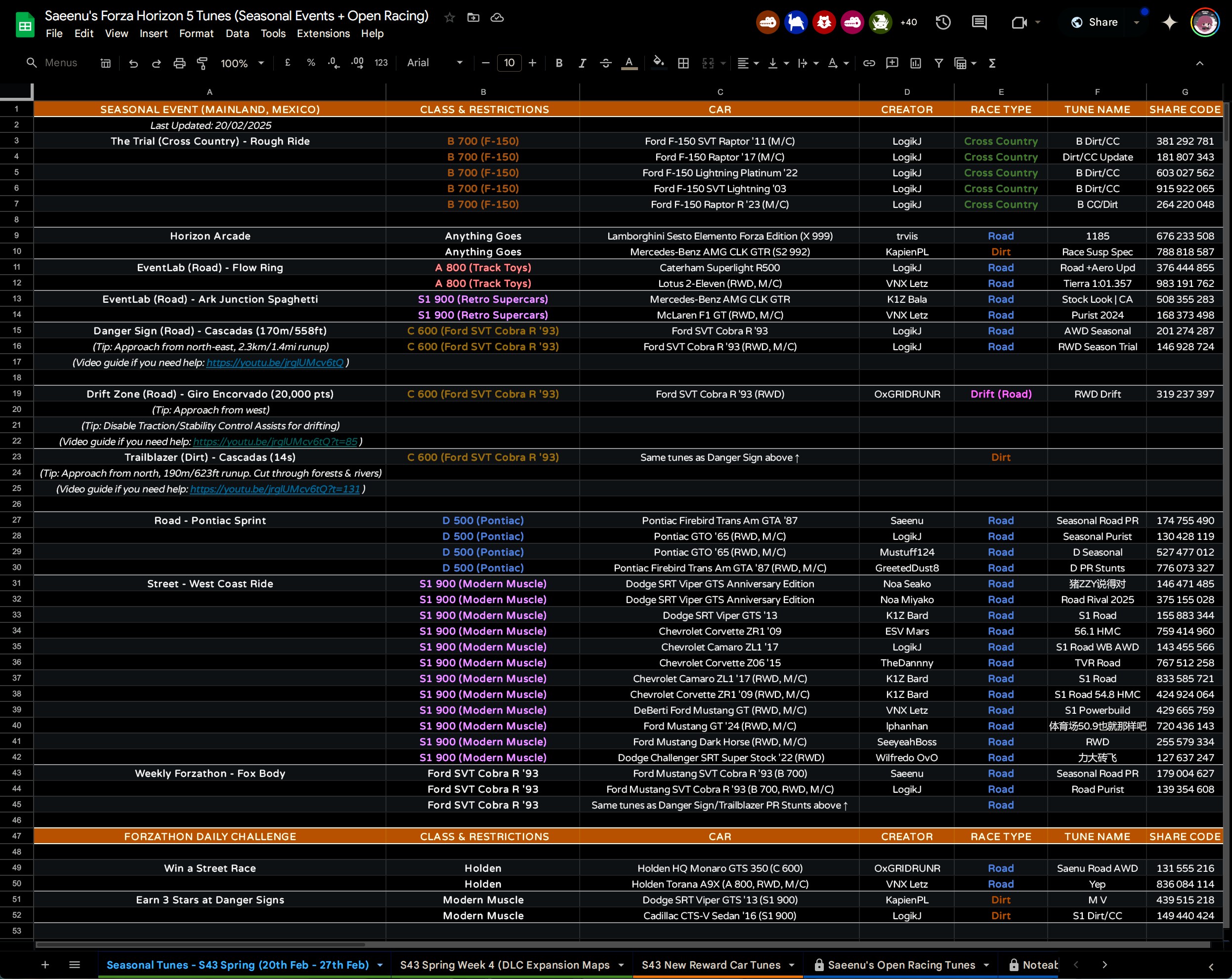Click the print icon
Image resolution: width=1232 pixels, height=979 pixels.
[179, 63]
